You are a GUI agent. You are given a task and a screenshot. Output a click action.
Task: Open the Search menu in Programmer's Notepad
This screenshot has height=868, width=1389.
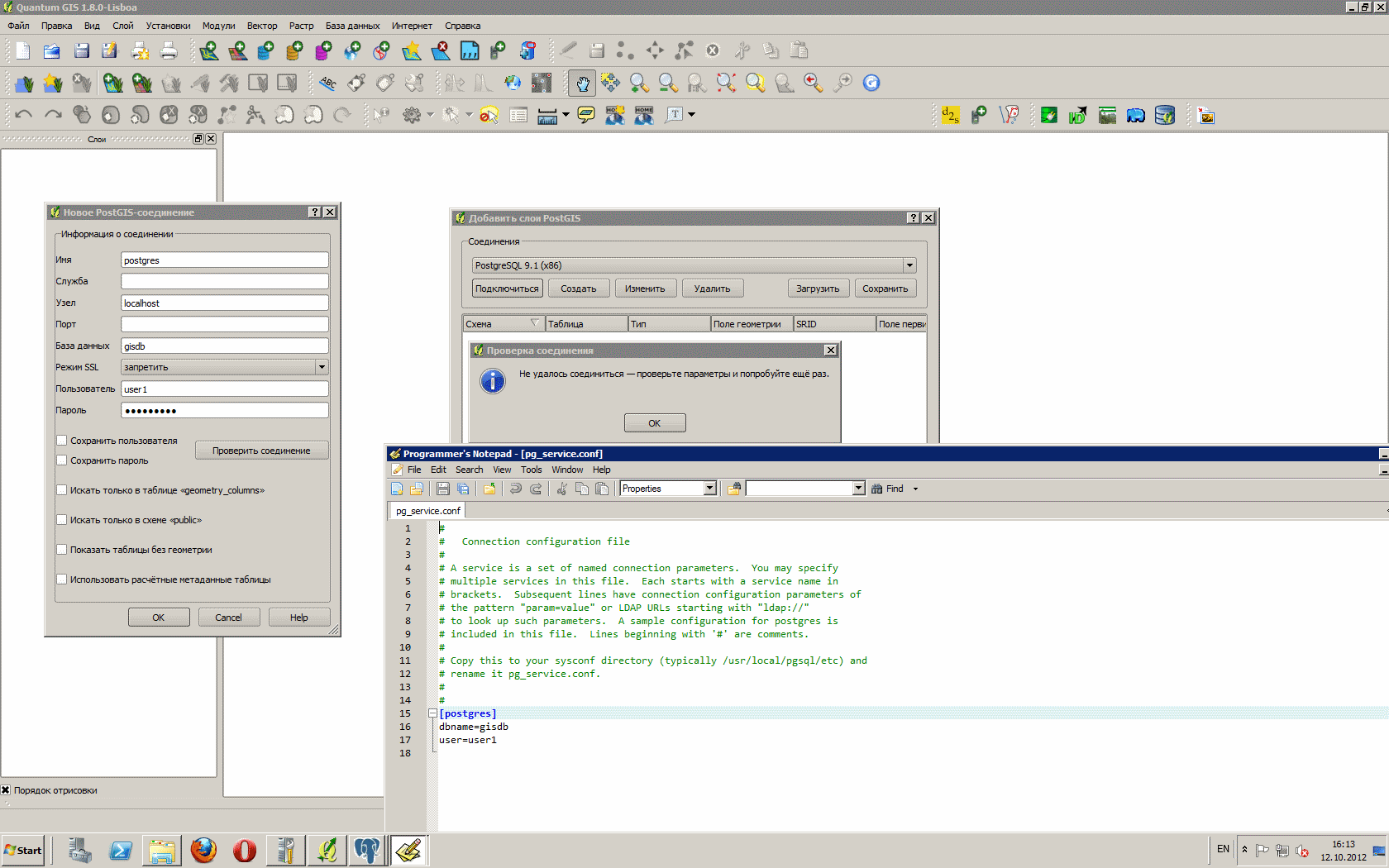click(469, 470)
